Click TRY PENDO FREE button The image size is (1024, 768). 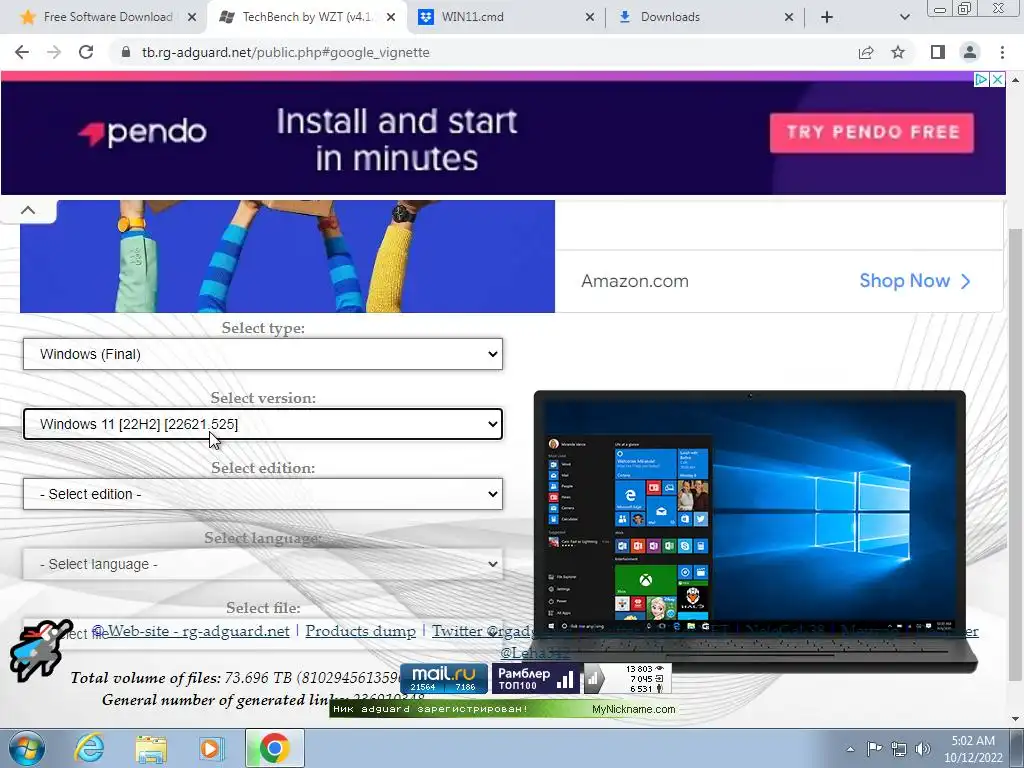coord(872,133)
